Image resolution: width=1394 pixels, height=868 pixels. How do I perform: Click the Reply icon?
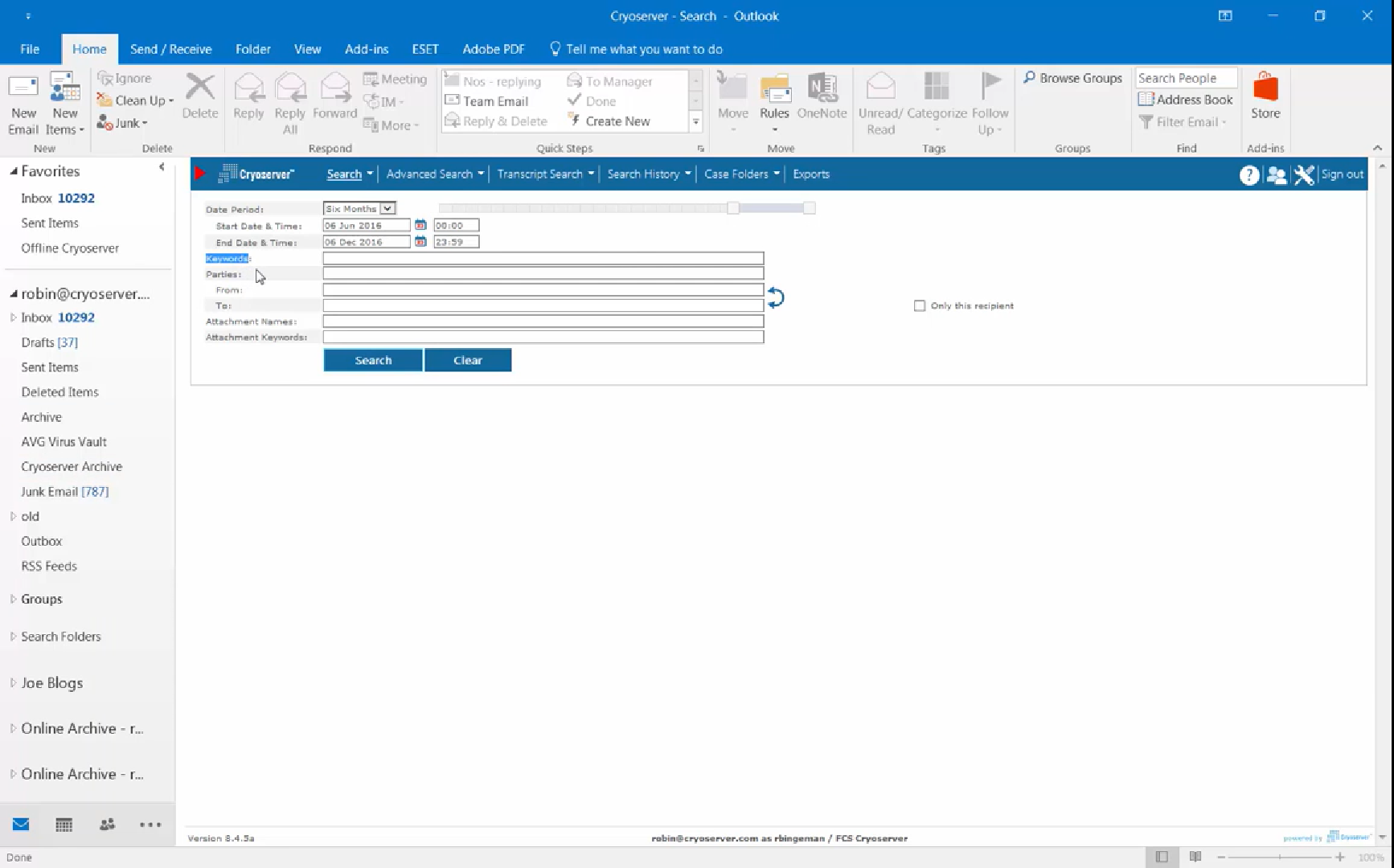tap(248, 96)
